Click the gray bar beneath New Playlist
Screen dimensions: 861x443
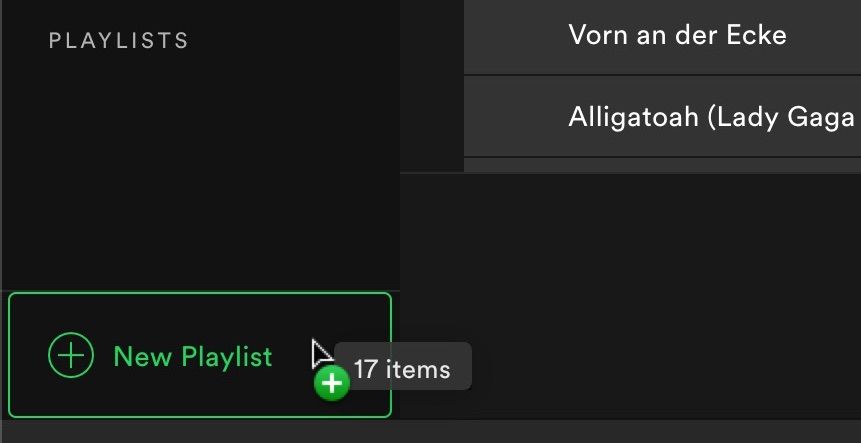430,432
